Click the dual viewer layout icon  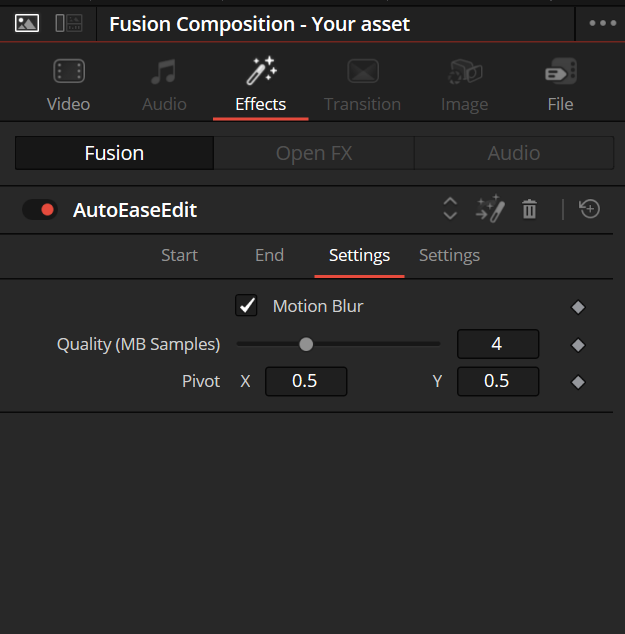coord(69,23)
